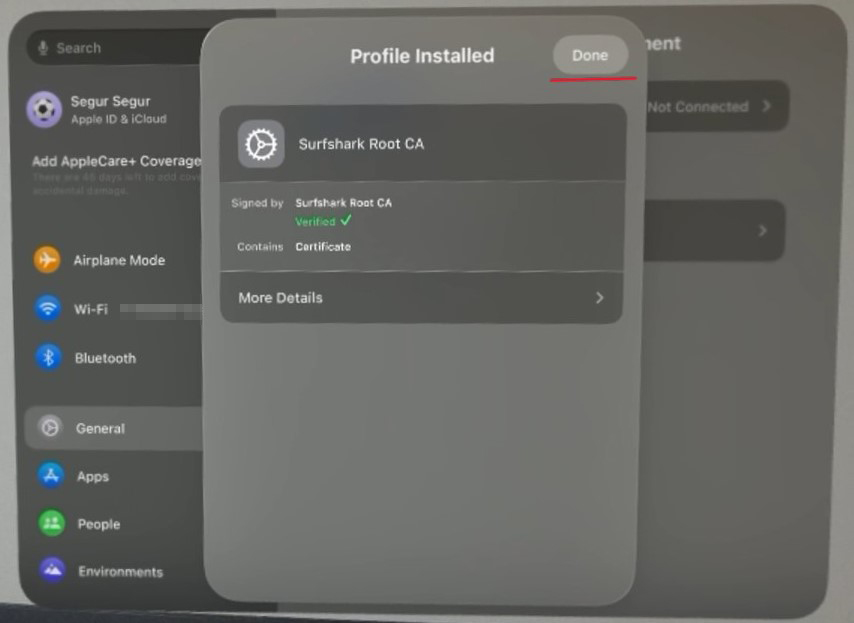Image resolution: width=854 pixels, height=623 pixels.
Task: Select the Profile Installed dialog title
Action: [x=421, y=56]
